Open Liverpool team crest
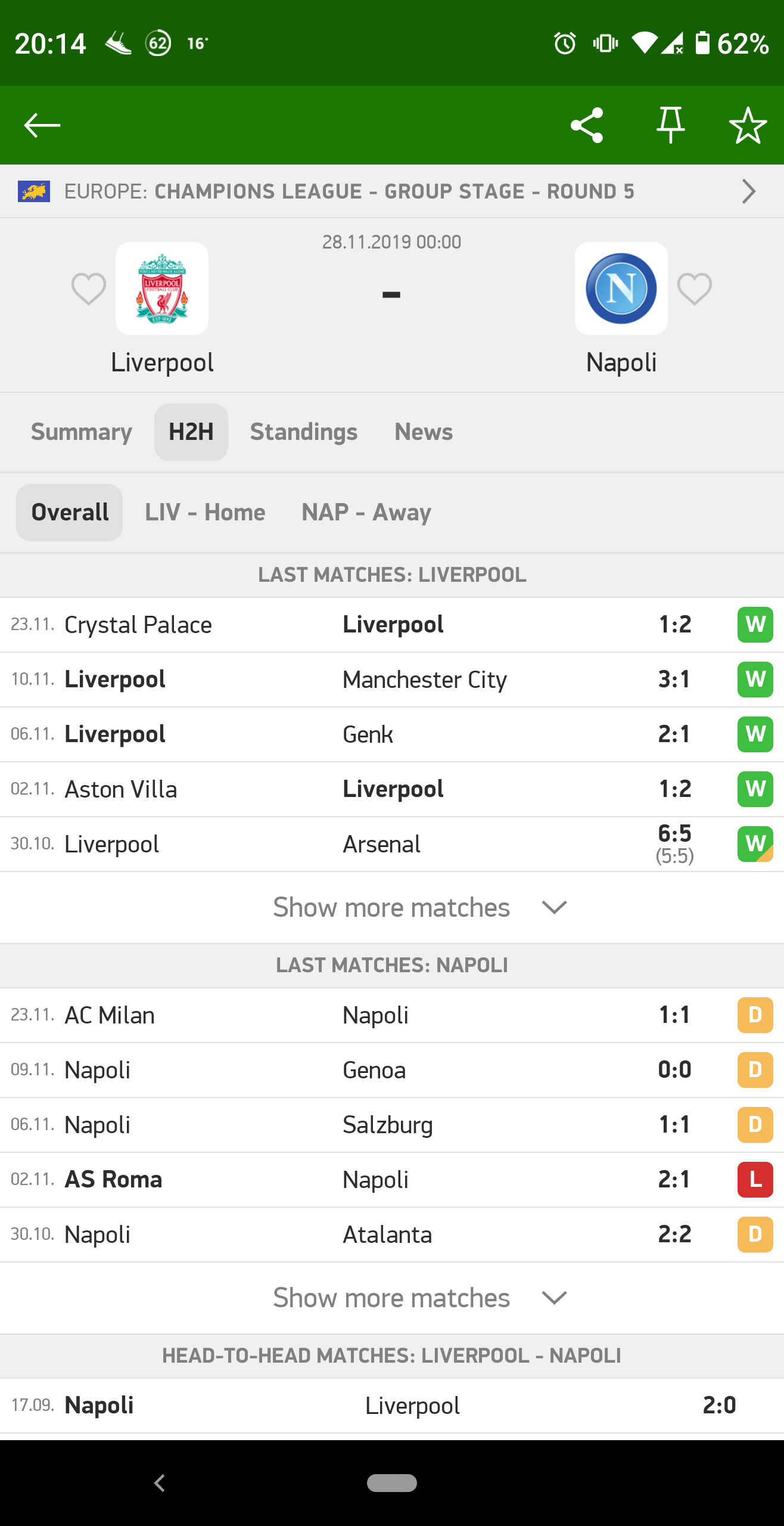784x1526 pixels. 162,289
